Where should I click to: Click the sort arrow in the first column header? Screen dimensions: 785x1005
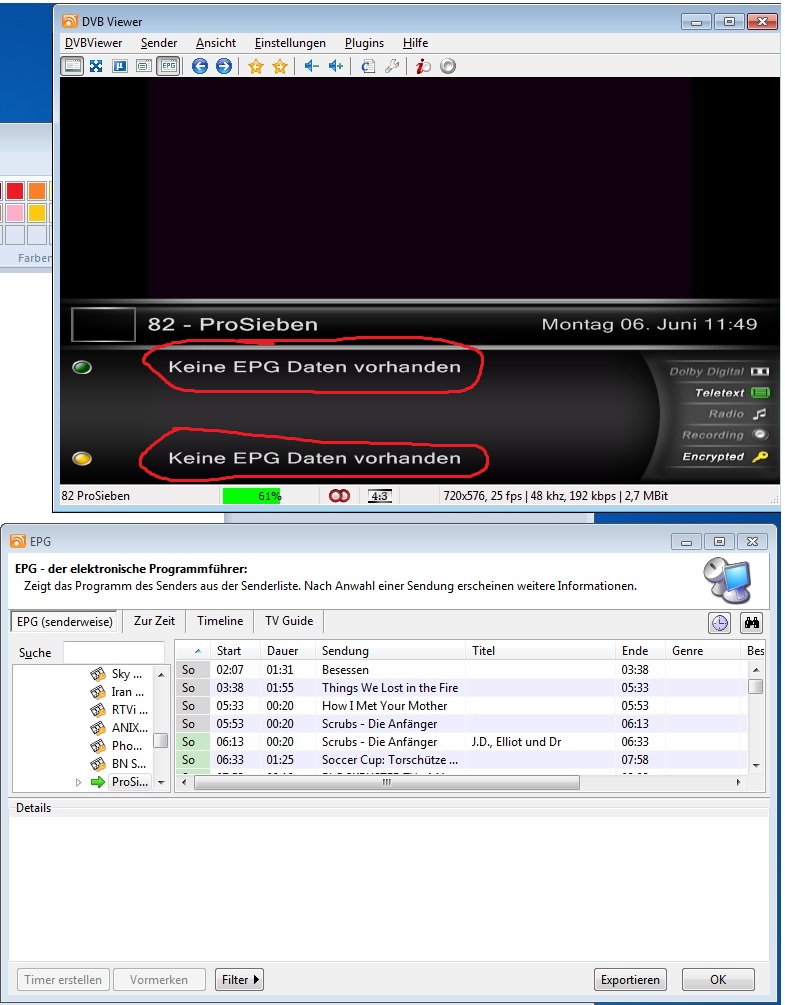click(x=197, y=651)
